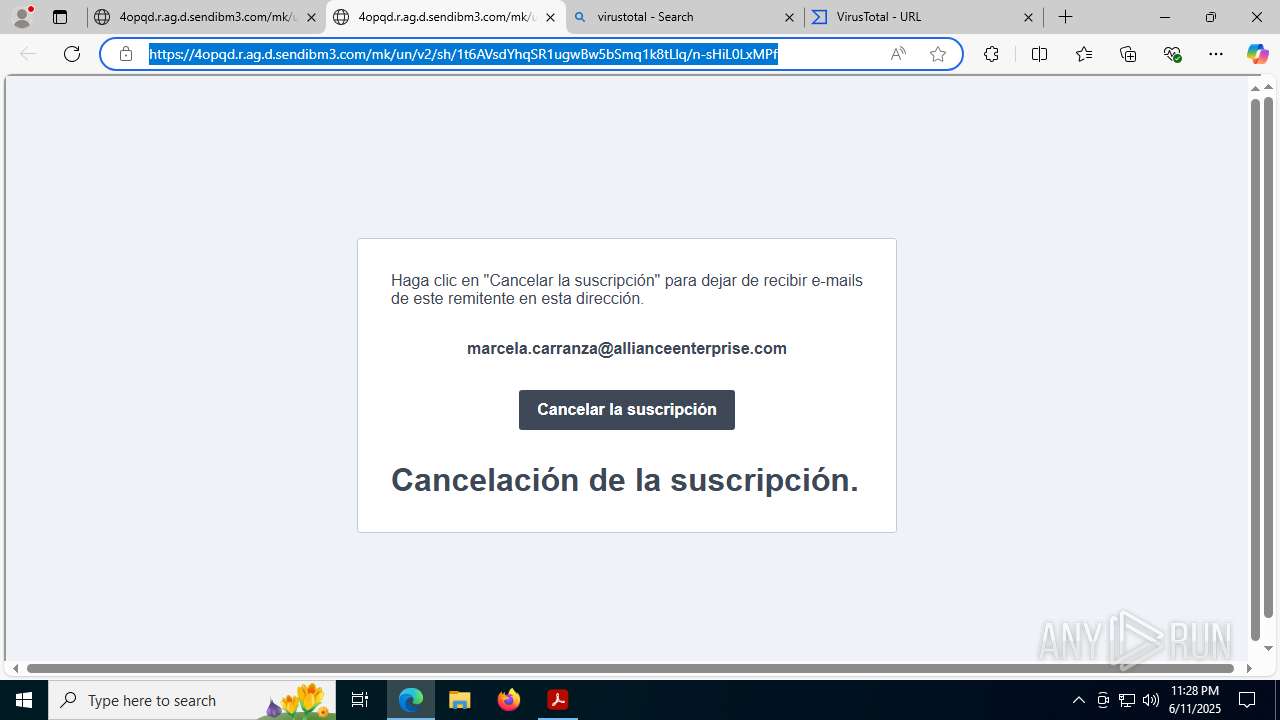Click the horizontal page scrollbar
The image size is (1280, 720).
tap(630, 668)
